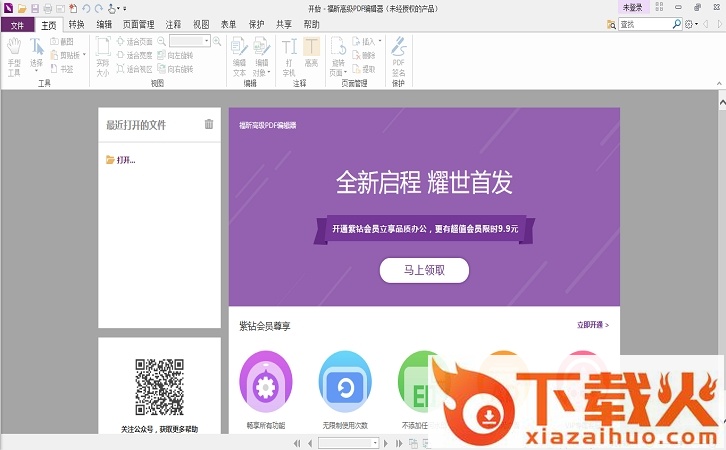Set view to Actual Size (实际大小)
This screenshot has width=726, height=450.
(x=103, y=57)
